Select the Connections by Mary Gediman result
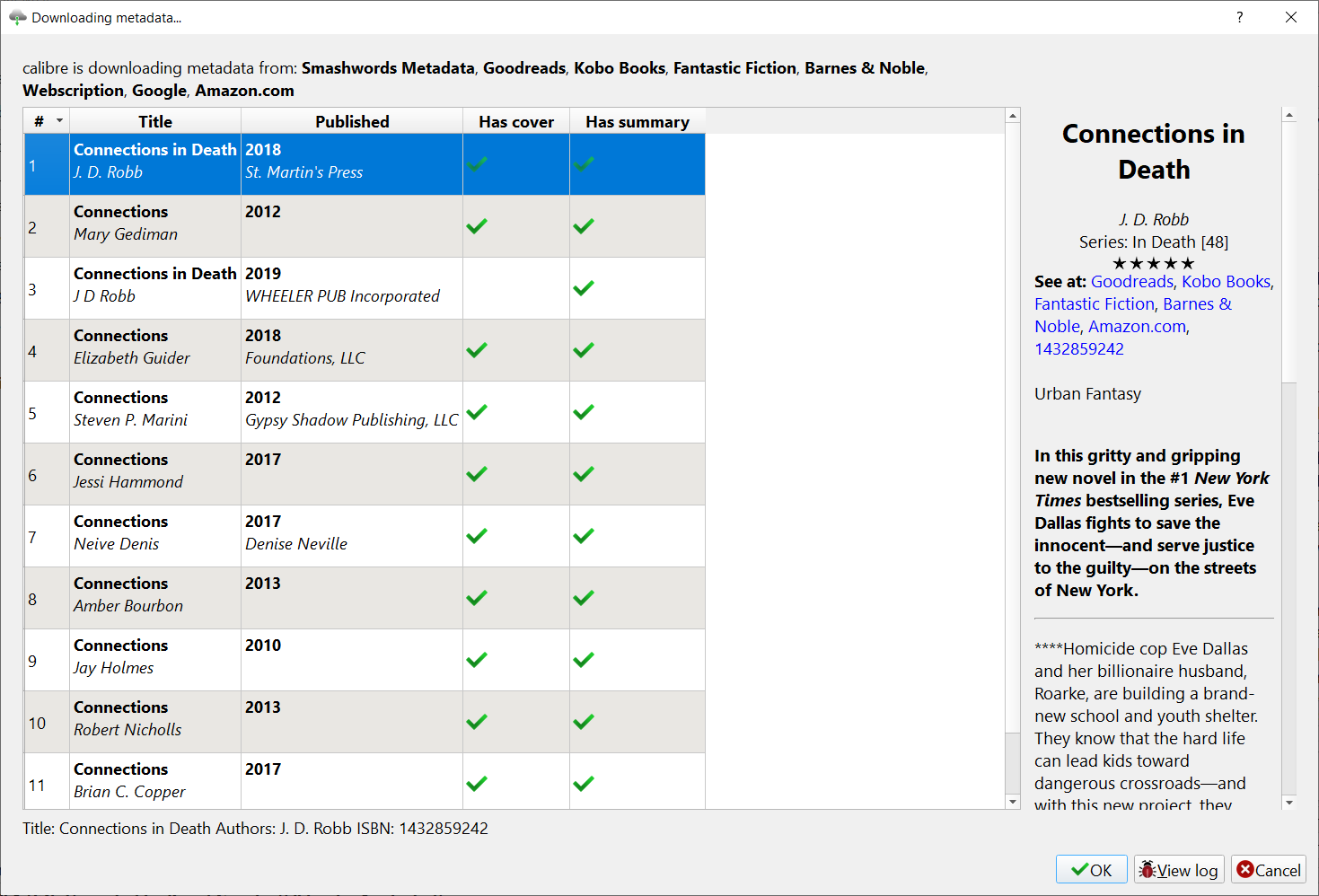This screenshot has width=1319, height=896. 154,224
